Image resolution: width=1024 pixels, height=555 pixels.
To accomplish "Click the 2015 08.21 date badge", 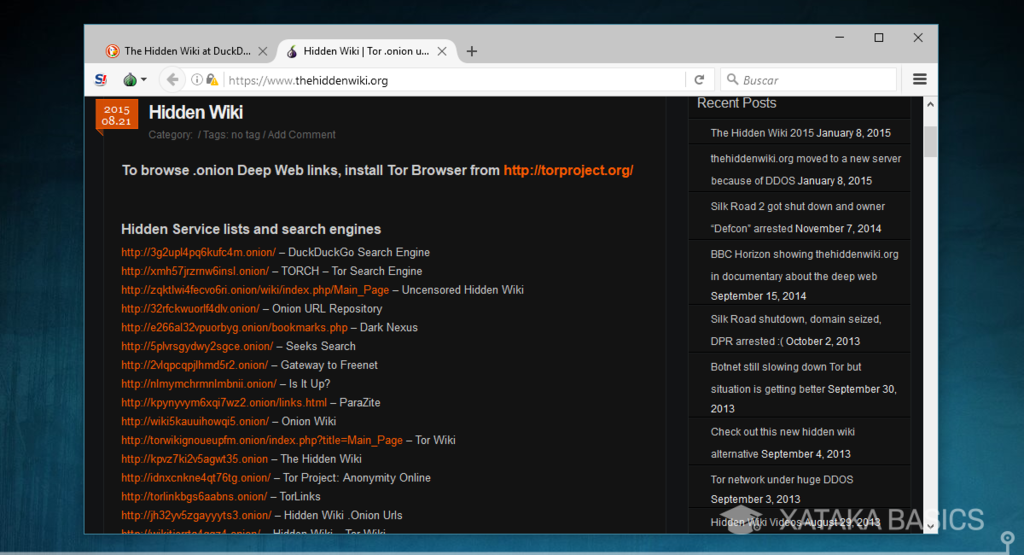I will (x=117, y=115).
